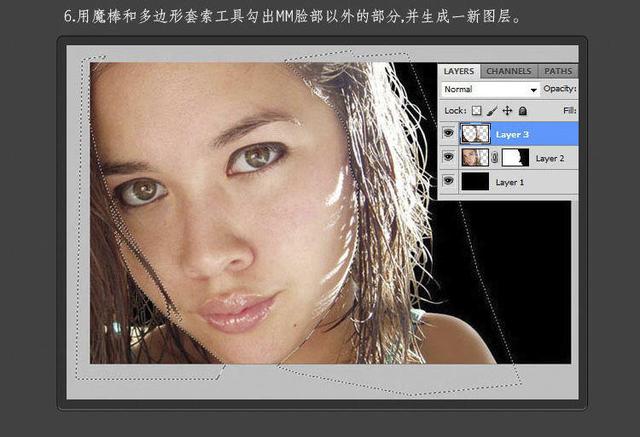Click the lock image pixels brush icon
The image size is (640, 437).
point(492,111)
